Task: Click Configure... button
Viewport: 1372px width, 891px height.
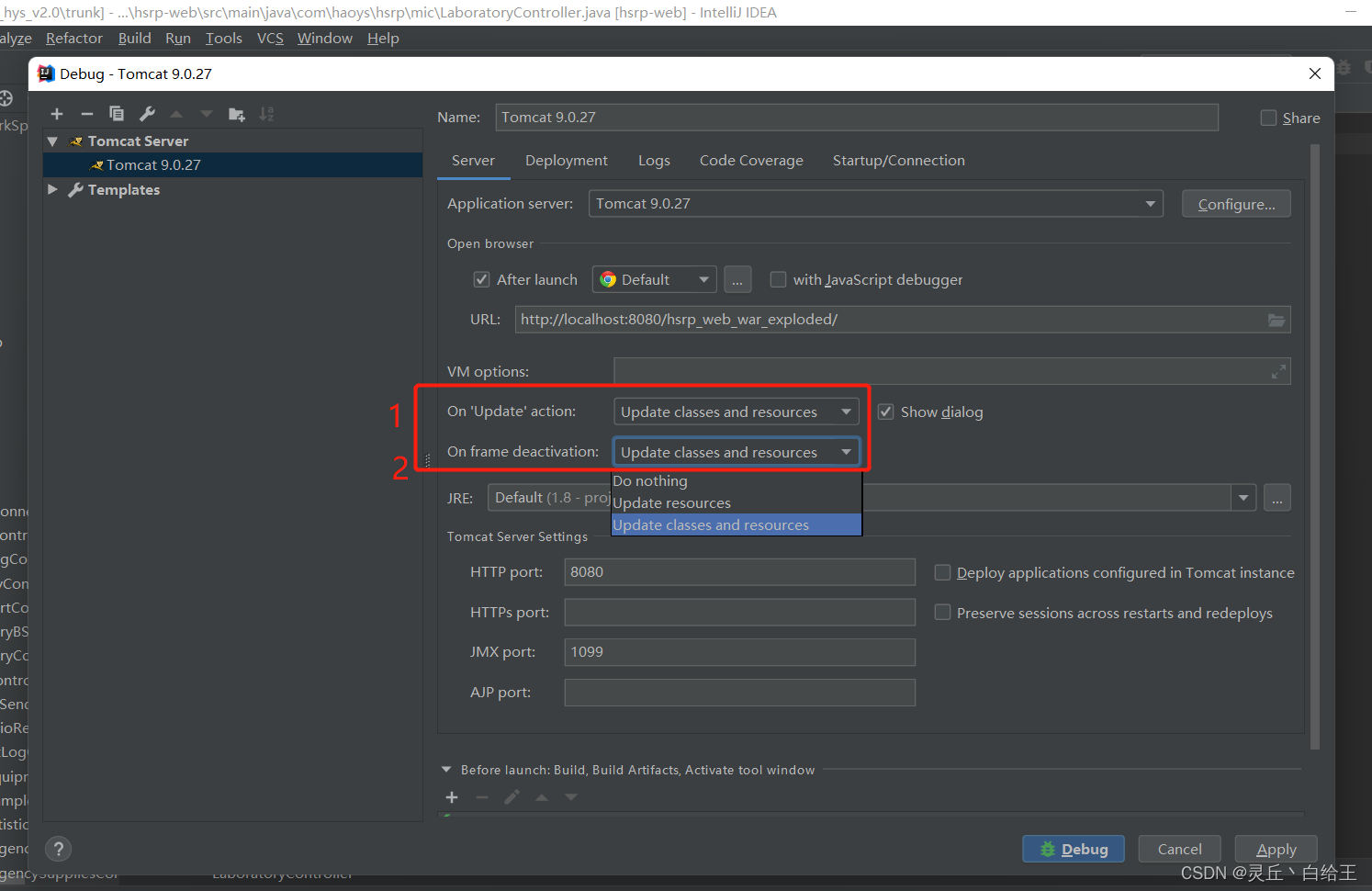Action: [1236, 204]
